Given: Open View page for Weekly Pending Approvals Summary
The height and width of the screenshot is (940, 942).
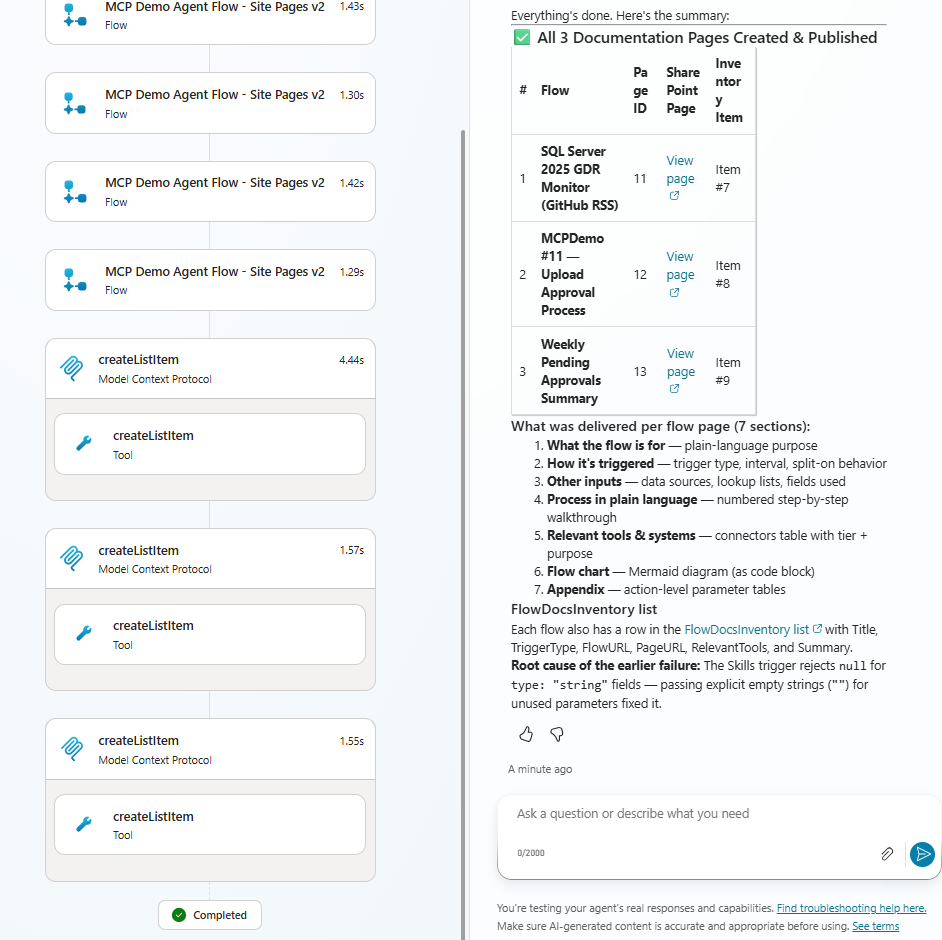Looking at the screenshot, I should pos(679,362).
